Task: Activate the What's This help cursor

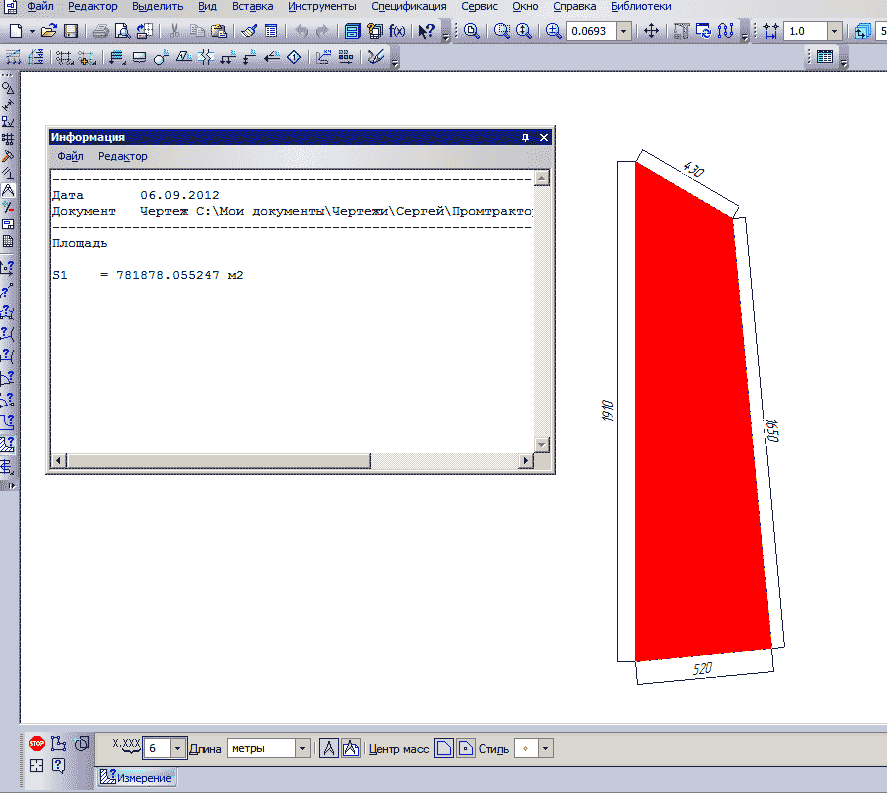Action: click(x=427, y=31)
